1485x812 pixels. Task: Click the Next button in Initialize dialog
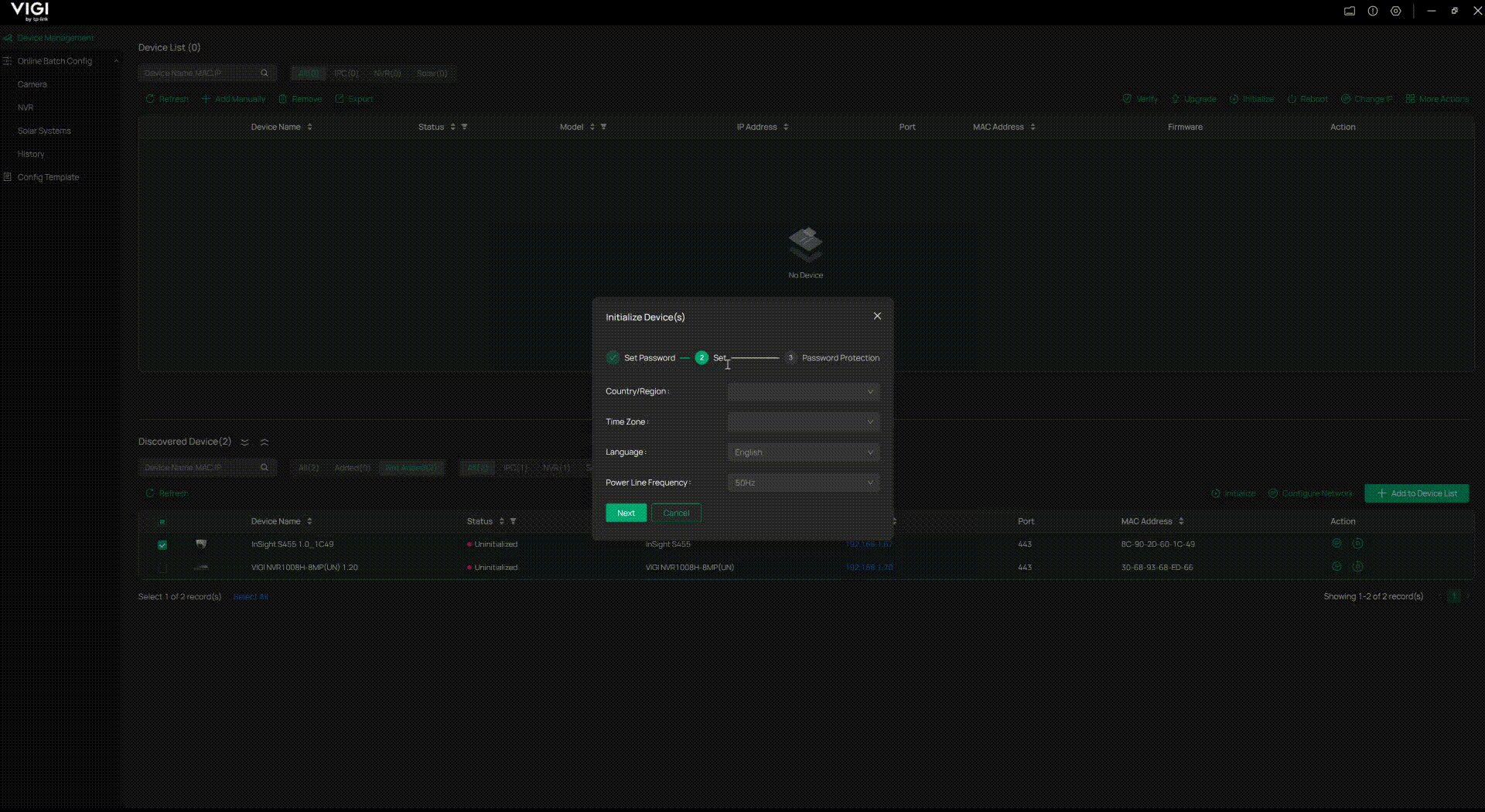tap(626, 513)
